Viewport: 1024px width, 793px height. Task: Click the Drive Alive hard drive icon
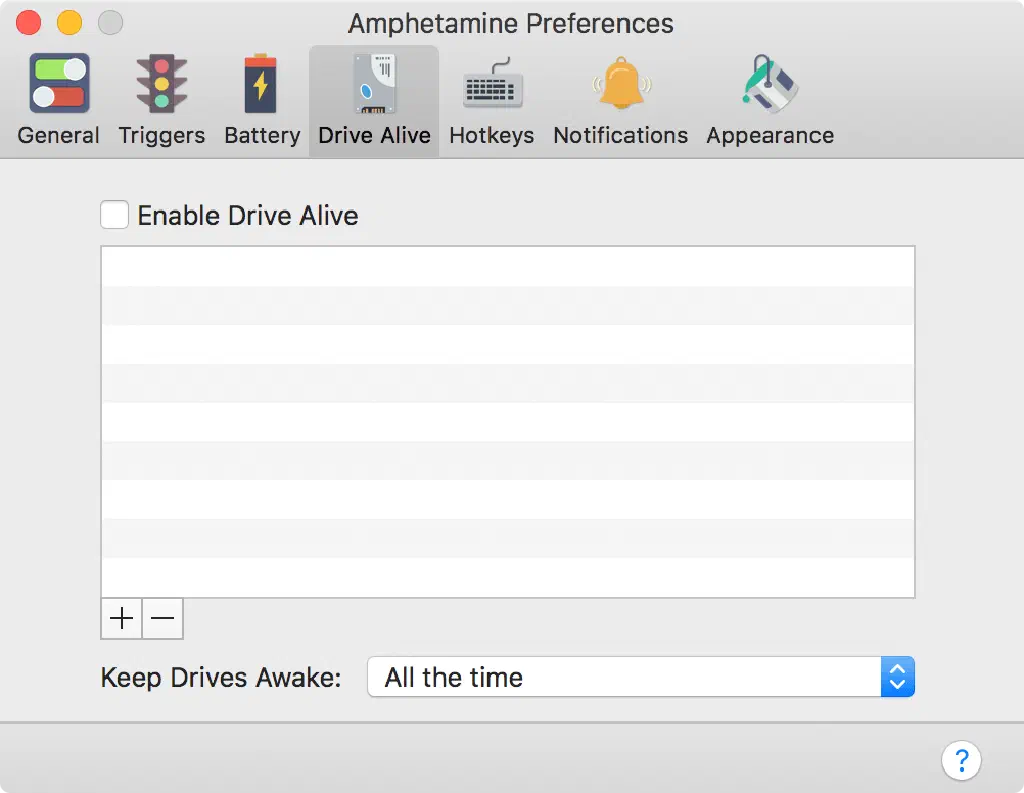tap(374, 84)
